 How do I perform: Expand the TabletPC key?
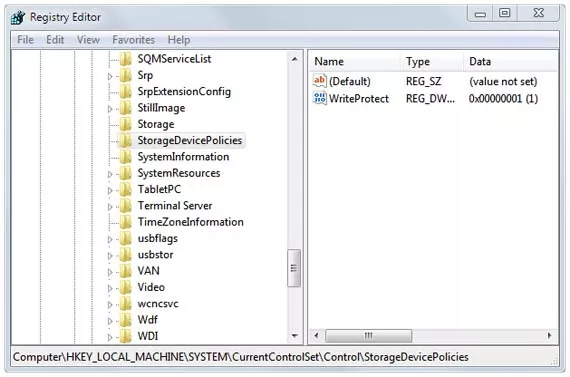point(110,190)
